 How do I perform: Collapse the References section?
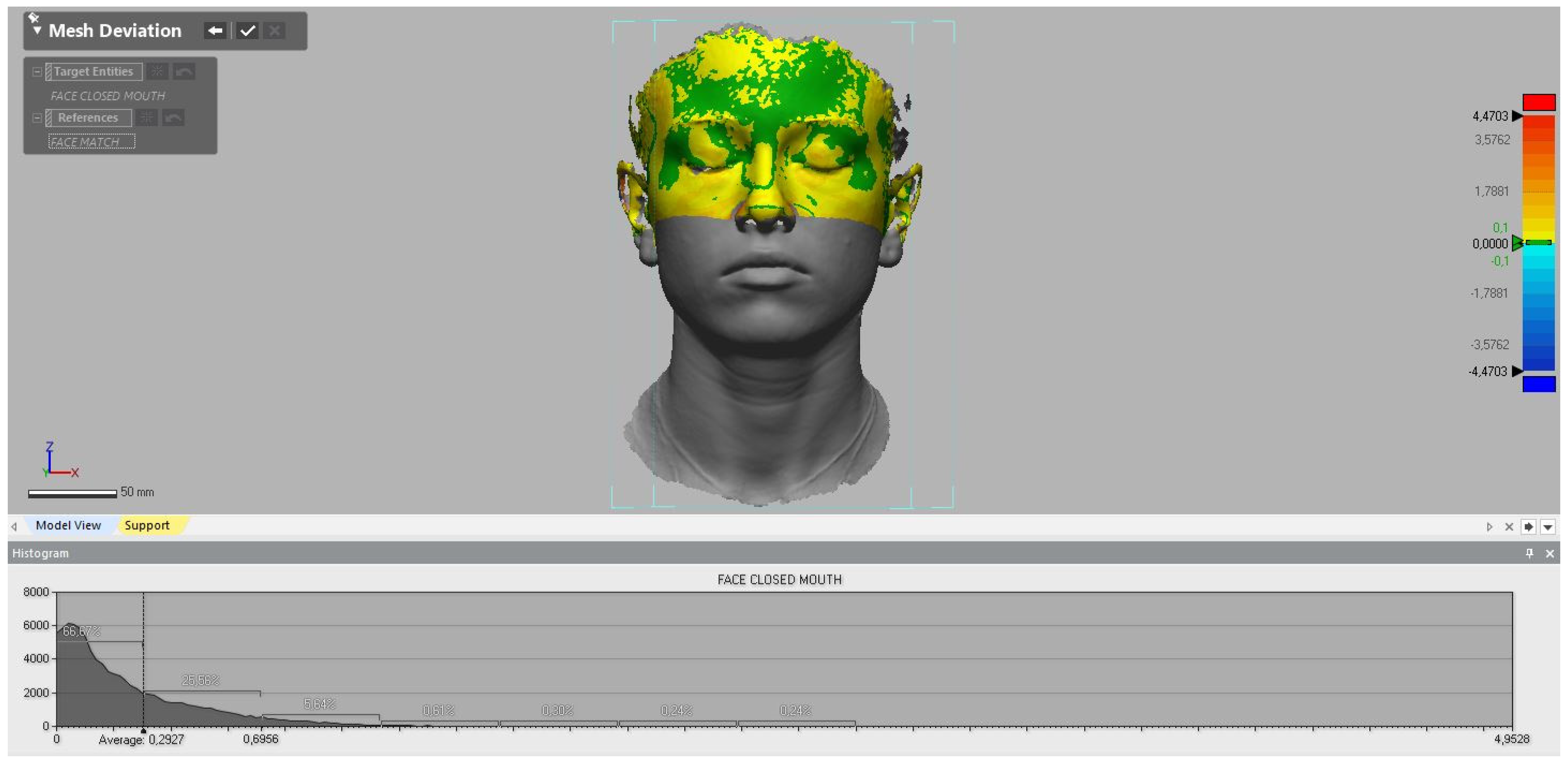[x=37, y=117]
